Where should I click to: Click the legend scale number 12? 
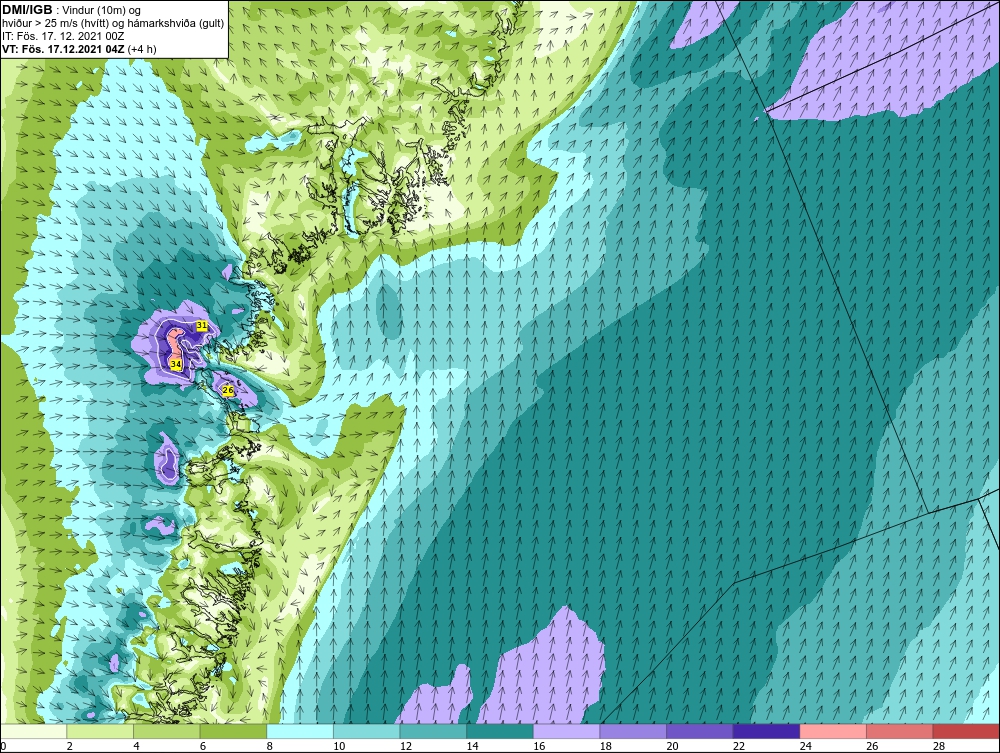(x=406, y=746)
